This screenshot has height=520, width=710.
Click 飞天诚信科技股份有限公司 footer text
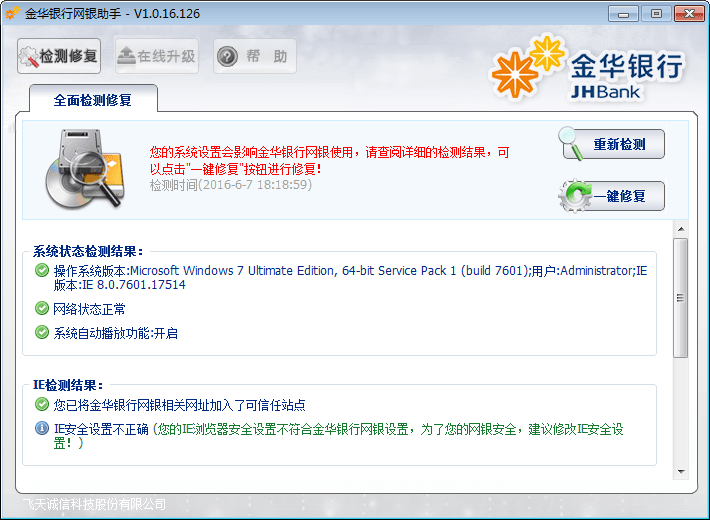tap(94, 504)
